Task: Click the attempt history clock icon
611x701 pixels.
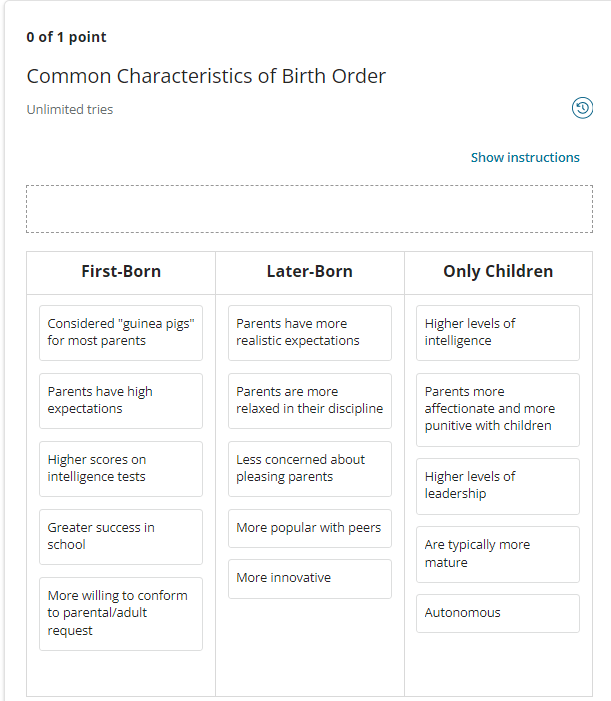Action: [582, 108]
